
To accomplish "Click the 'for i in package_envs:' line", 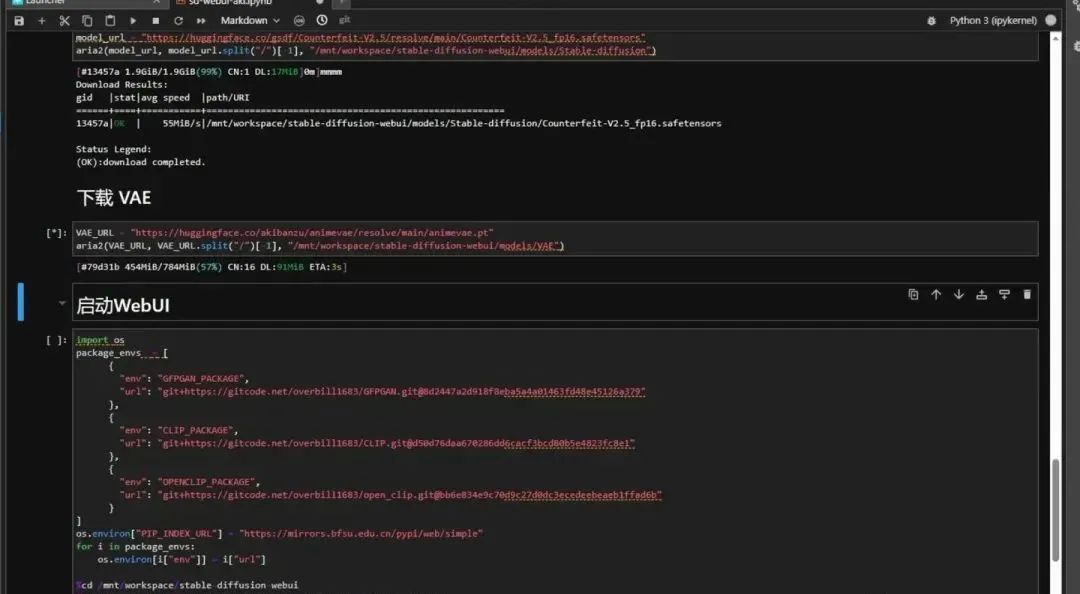I will (x=135, y=546).
